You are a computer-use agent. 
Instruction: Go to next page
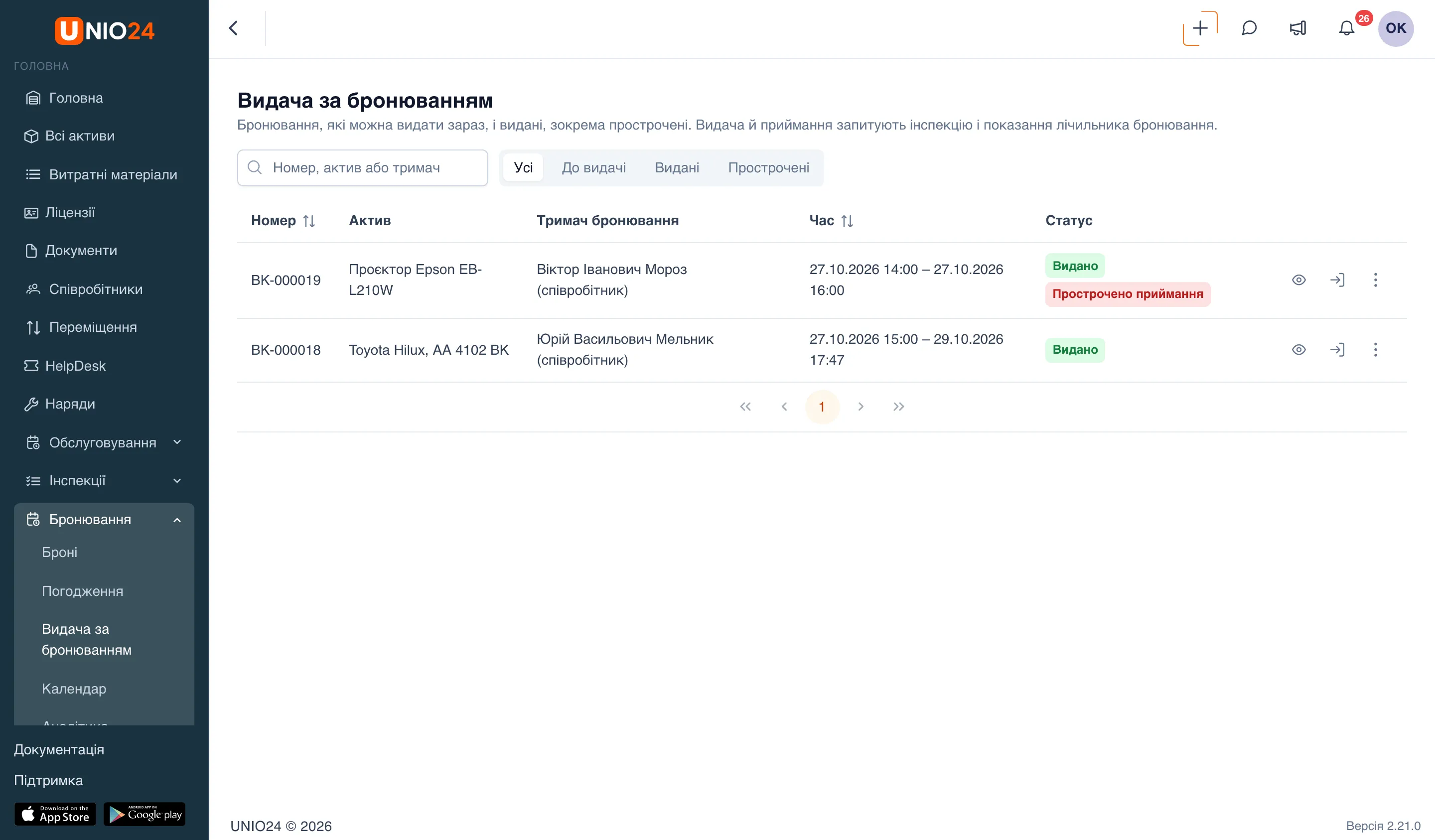[861, 407]
